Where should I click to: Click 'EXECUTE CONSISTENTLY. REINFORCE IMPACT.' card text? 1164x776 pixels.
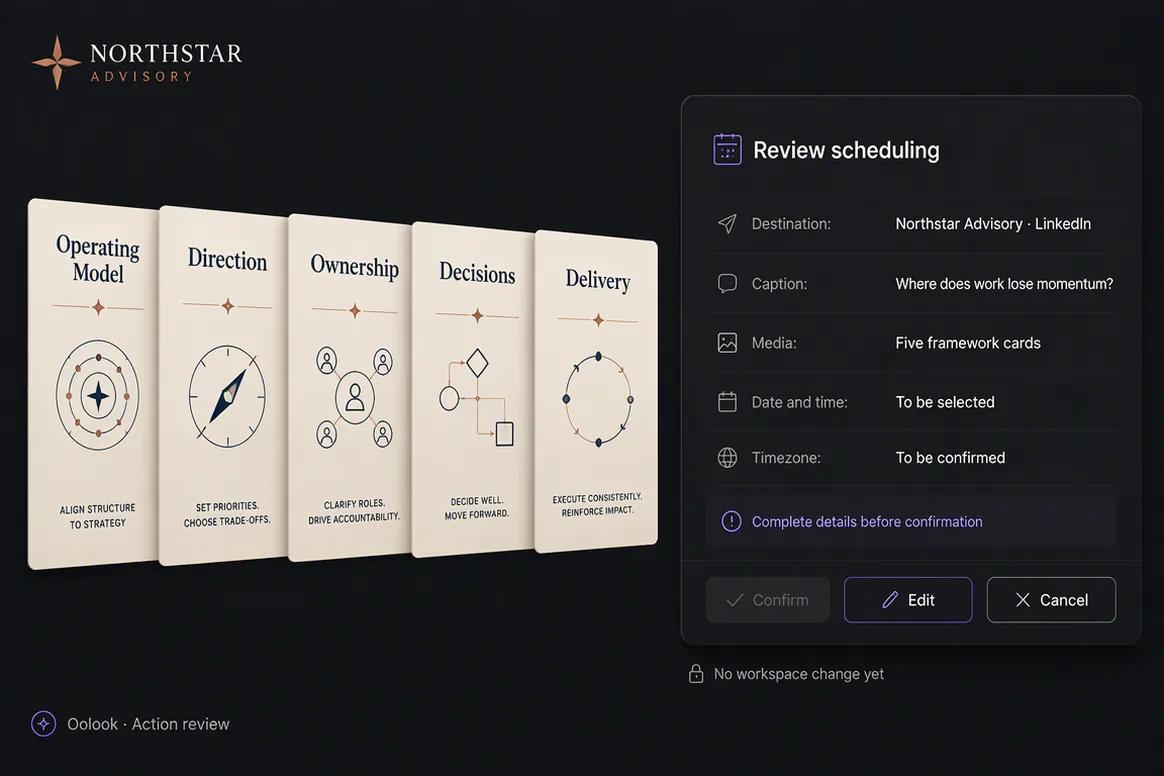click(x=598, y=504)
